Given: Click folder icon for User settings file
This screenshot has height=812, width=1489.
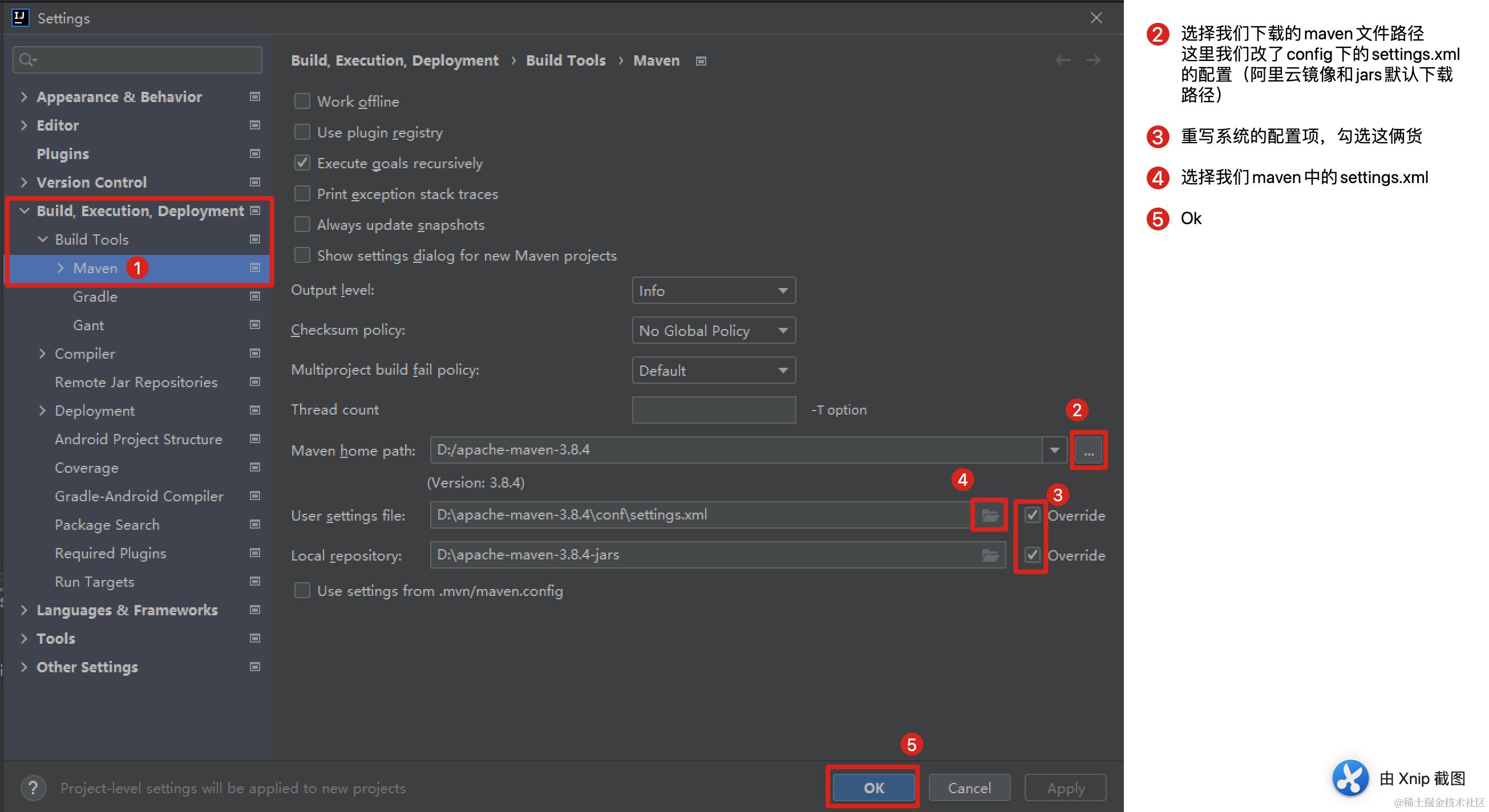Looking at the screenshot, I should [990, 515].
